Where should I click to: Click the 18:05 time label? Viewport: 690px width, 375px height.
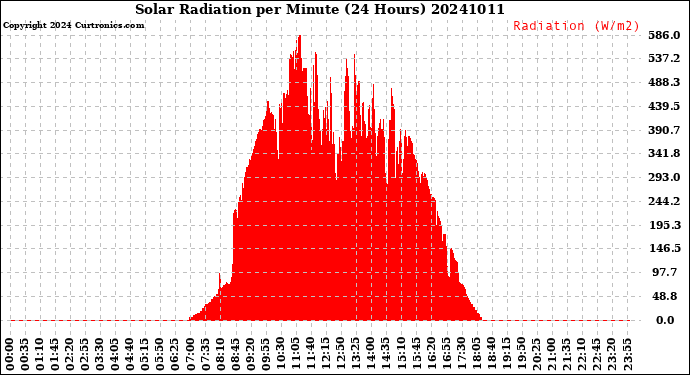476,354
